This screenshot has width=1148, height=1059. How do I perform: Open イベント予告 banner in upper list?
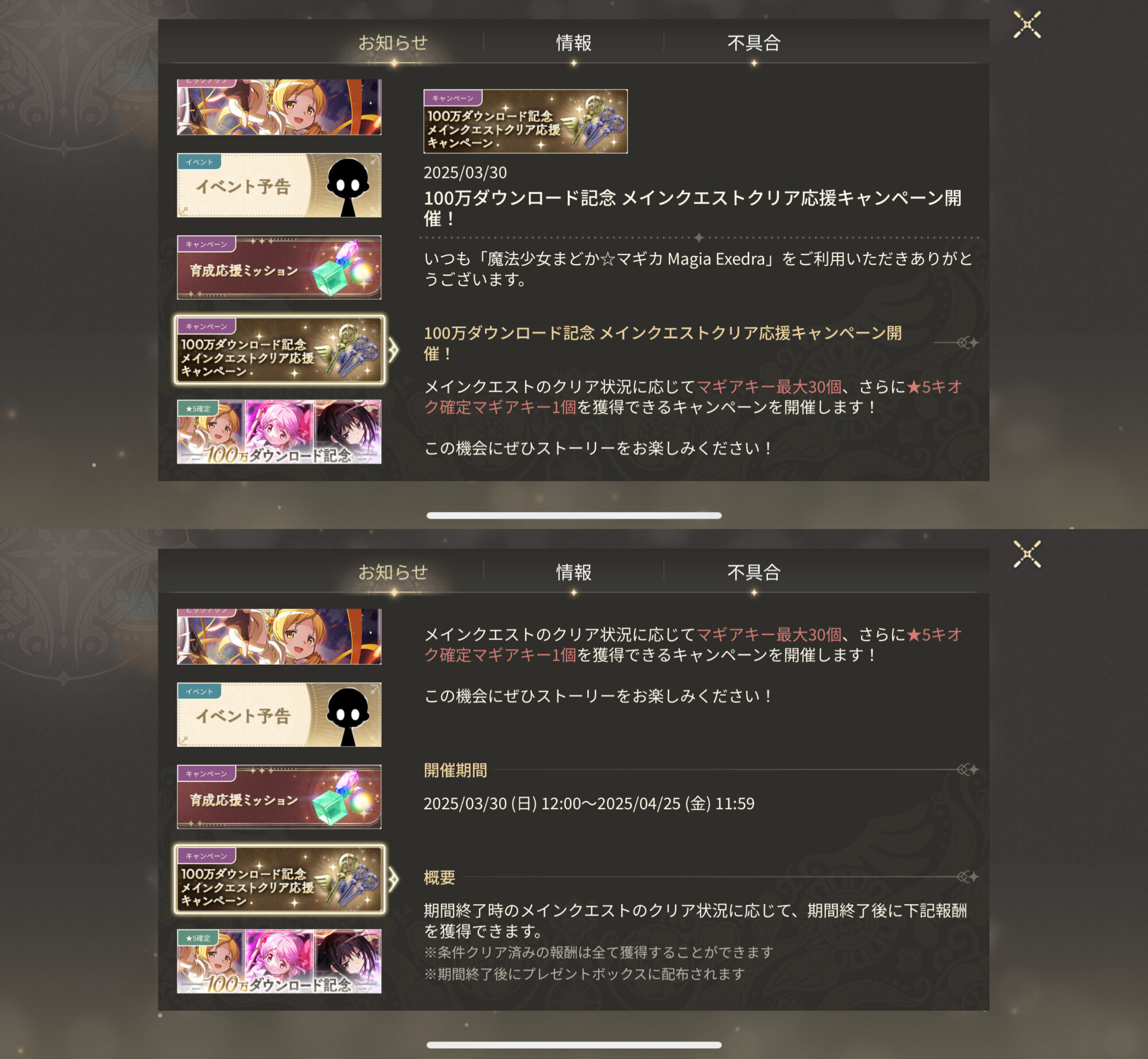(x=279, y=185)
